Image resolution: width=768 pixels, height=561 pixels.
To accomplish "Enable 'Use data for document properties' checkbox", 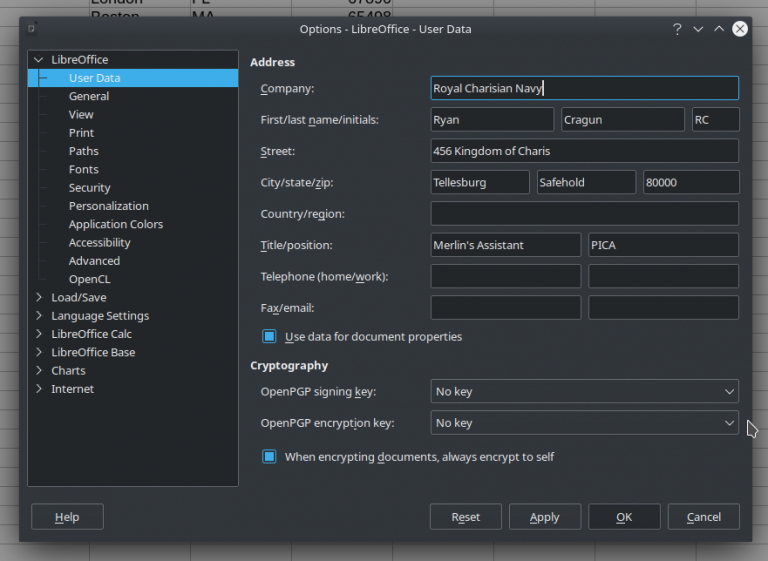I will 269,337.
